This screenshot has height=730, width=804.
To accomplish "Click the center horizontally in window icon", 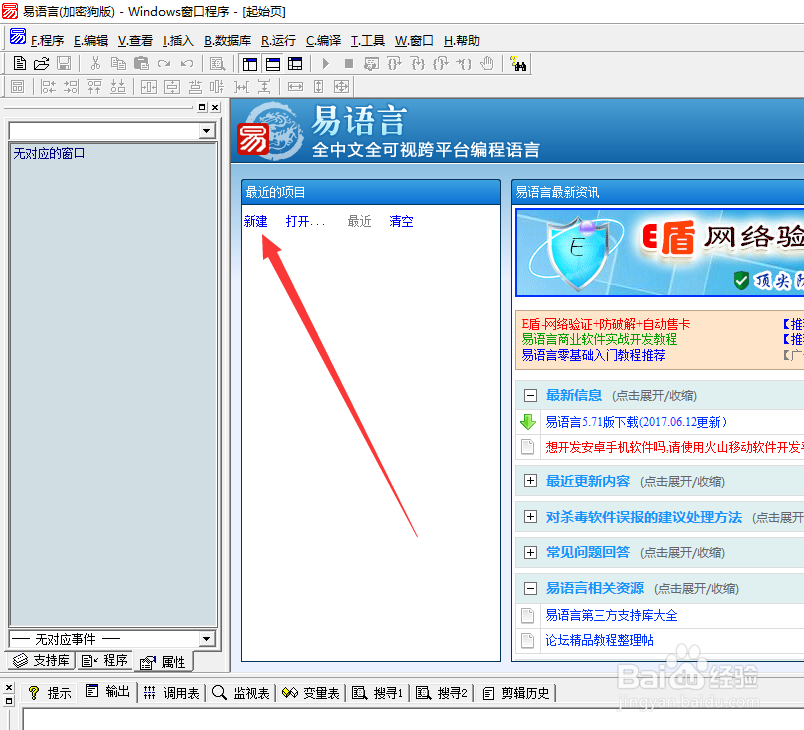I will tap(149, 87).
